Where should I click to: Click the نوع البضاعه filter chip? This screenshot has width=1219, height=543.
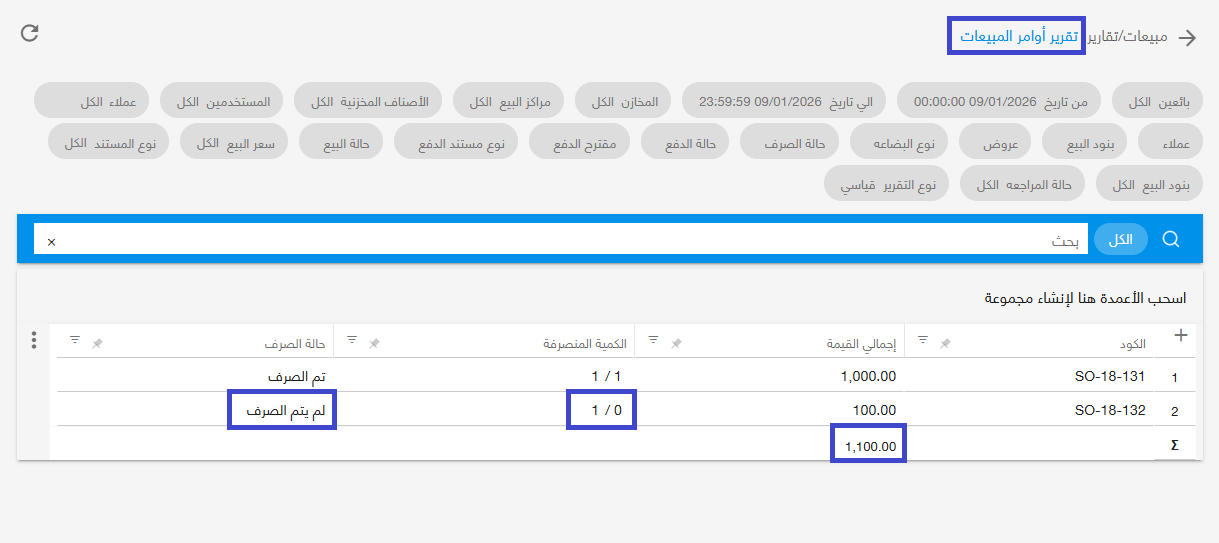900,143
